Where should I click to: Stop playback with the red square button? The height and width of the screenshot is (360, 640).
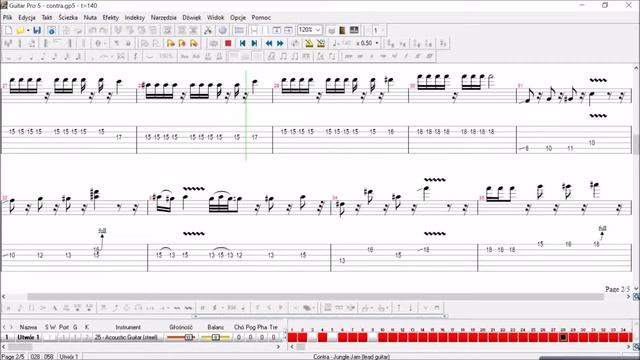228,43
